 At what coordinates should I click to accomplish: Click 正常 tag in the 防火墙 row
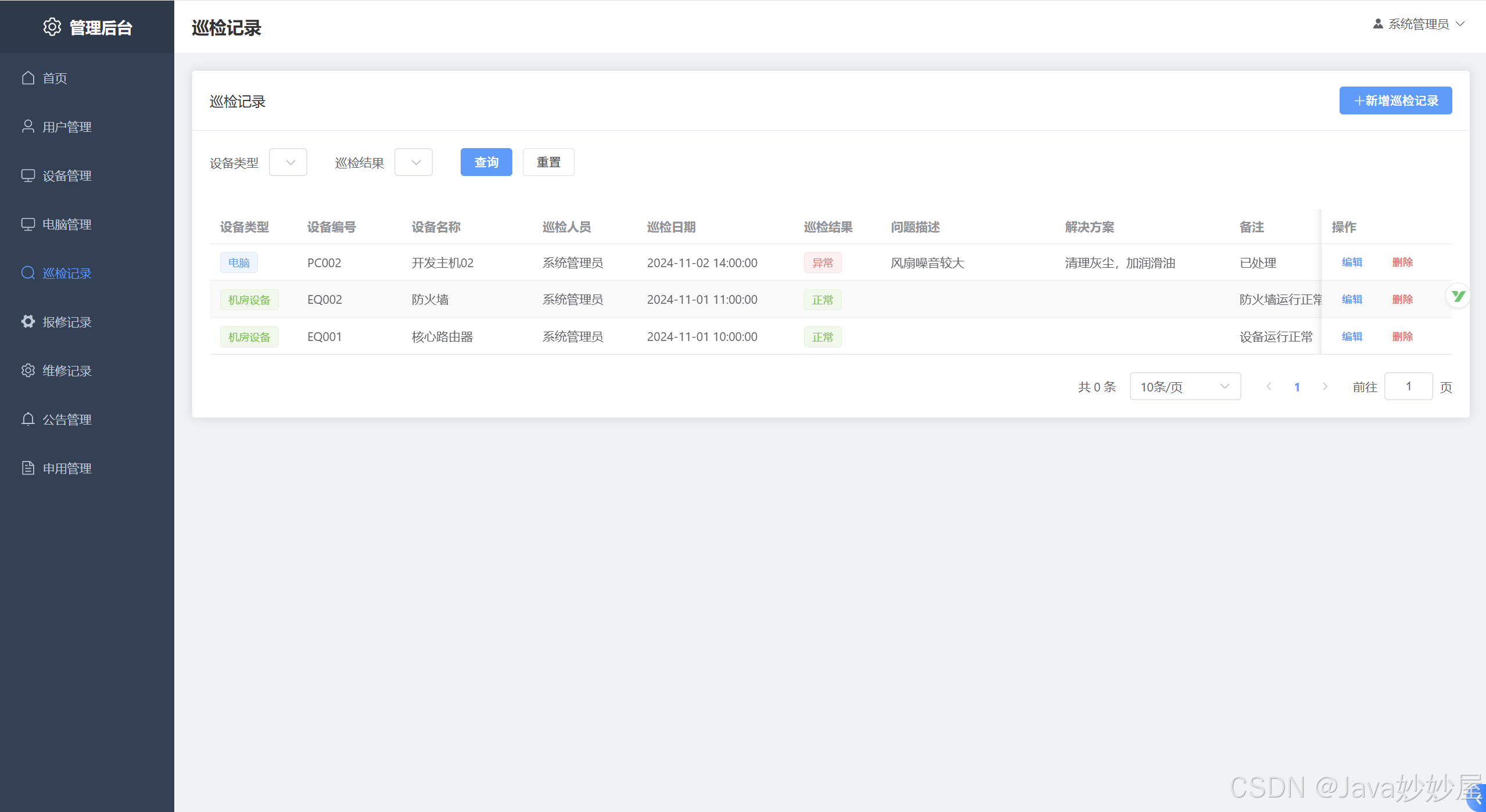click(x=823, y=300)
